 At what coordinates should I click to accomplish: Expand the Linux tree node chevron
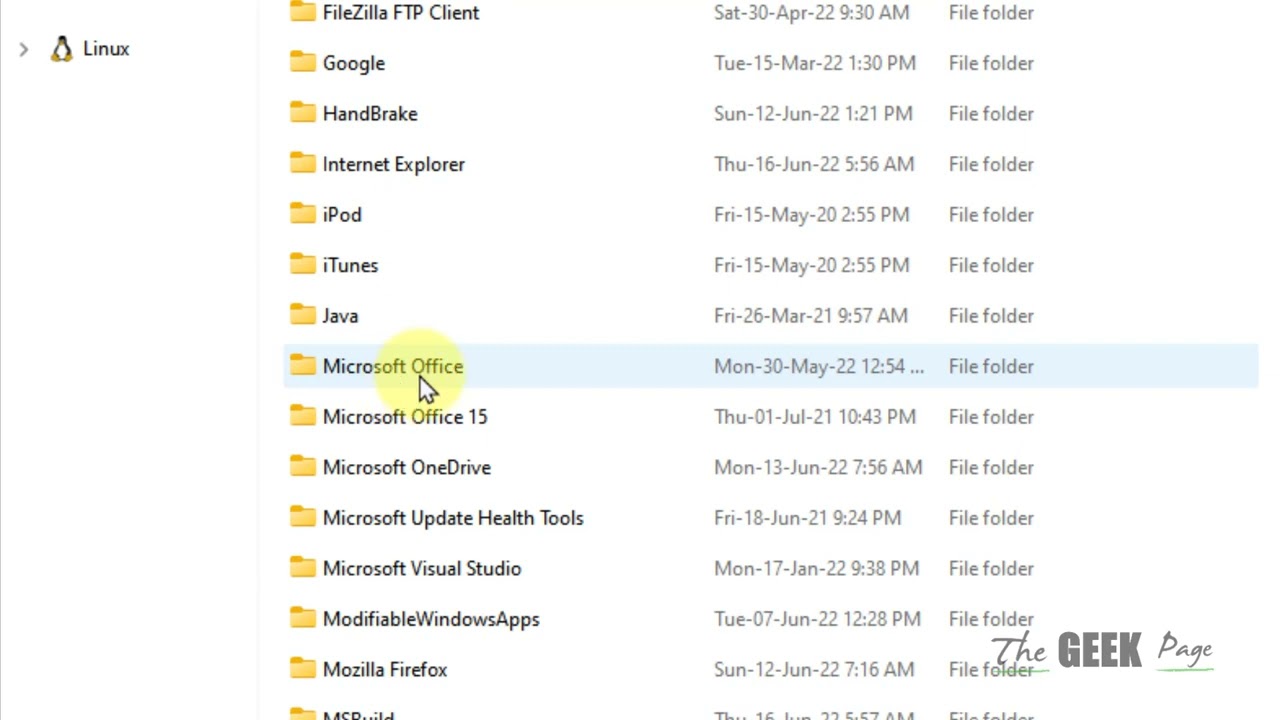[x=24, y=49]
